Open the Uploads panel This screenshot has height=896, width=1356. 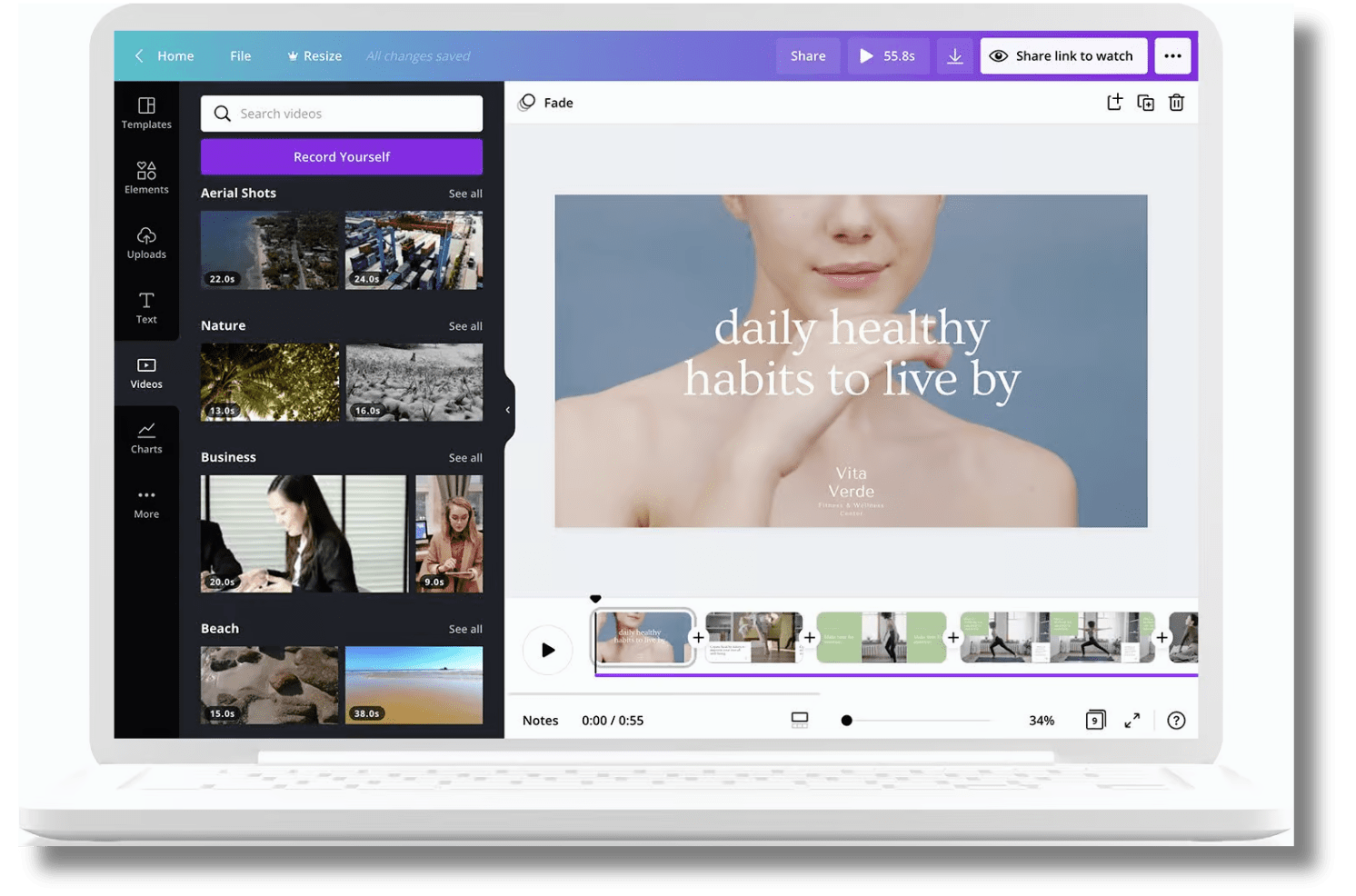point(146,243)
